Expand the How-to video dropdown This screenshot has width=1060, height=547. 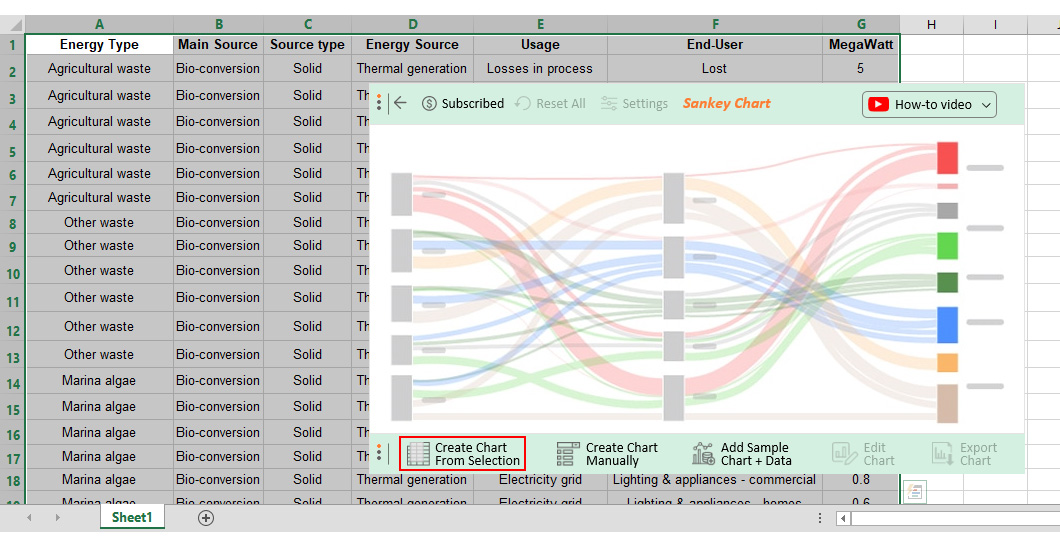coord(986,105)
